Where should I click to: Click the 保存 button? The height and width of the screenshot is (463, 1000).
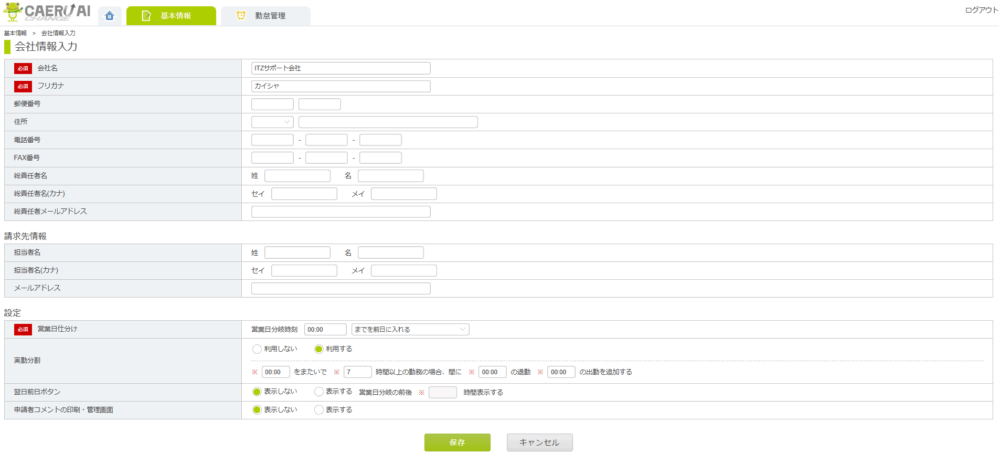tap(457, 442)
